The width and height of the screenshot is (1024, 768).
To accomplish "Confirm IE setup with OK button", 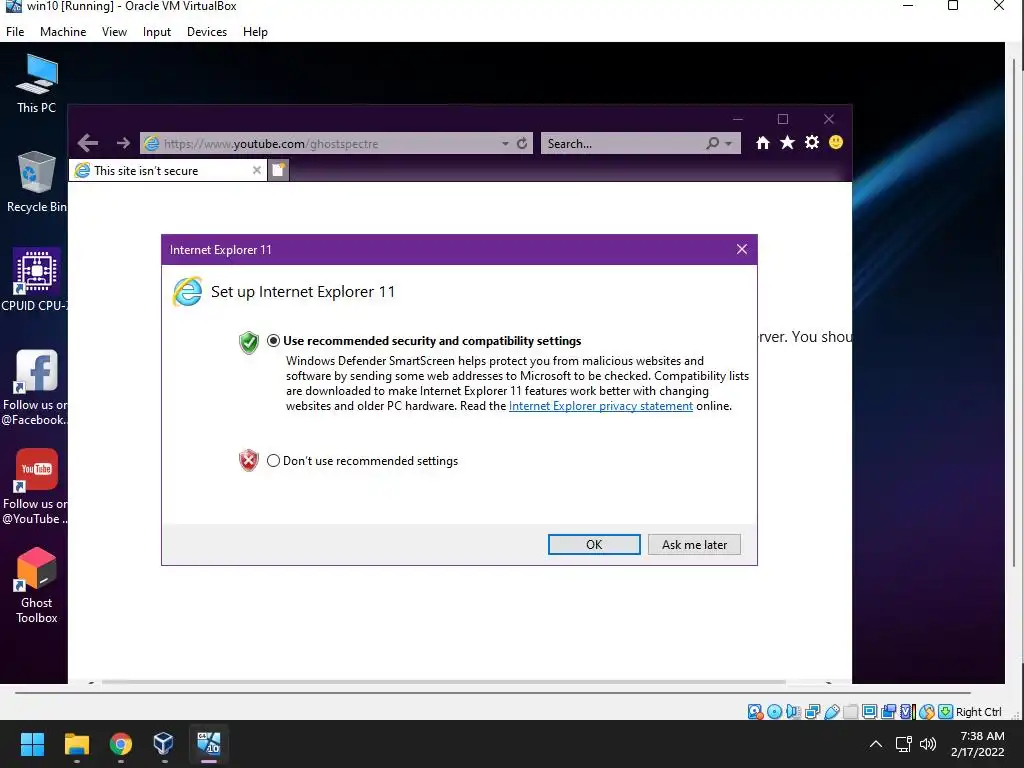I will 594,545.
